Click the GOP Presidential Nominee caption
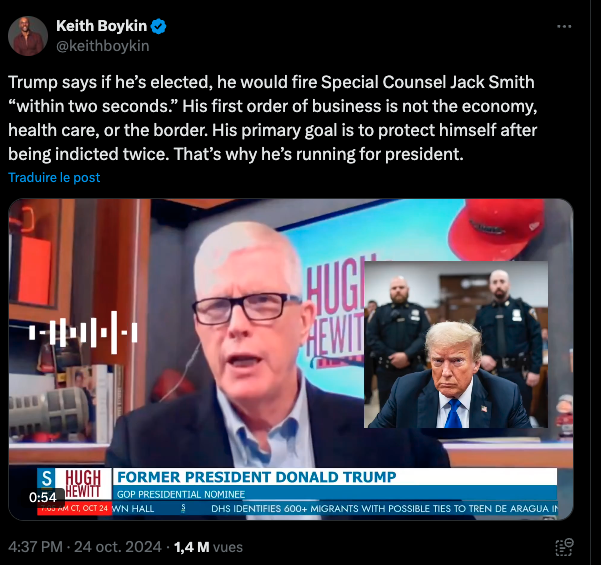Viewport: 601px width, 565px height. tap(181, 494)
